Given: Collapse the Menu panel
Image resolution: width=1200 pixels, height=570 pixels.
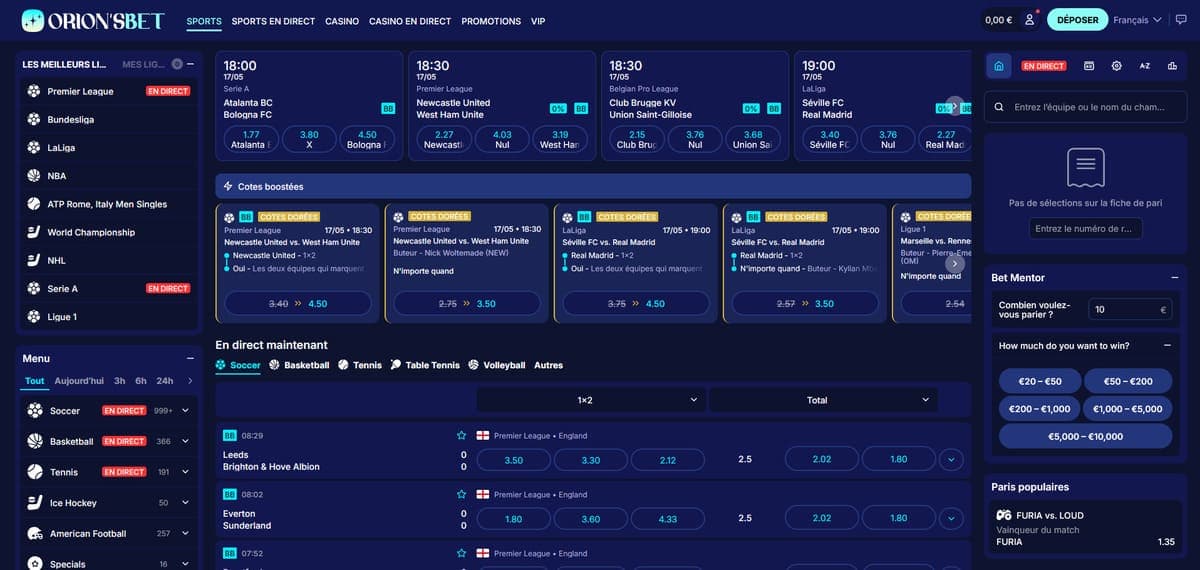Looking at the screenshot, I should coord(190,358).
